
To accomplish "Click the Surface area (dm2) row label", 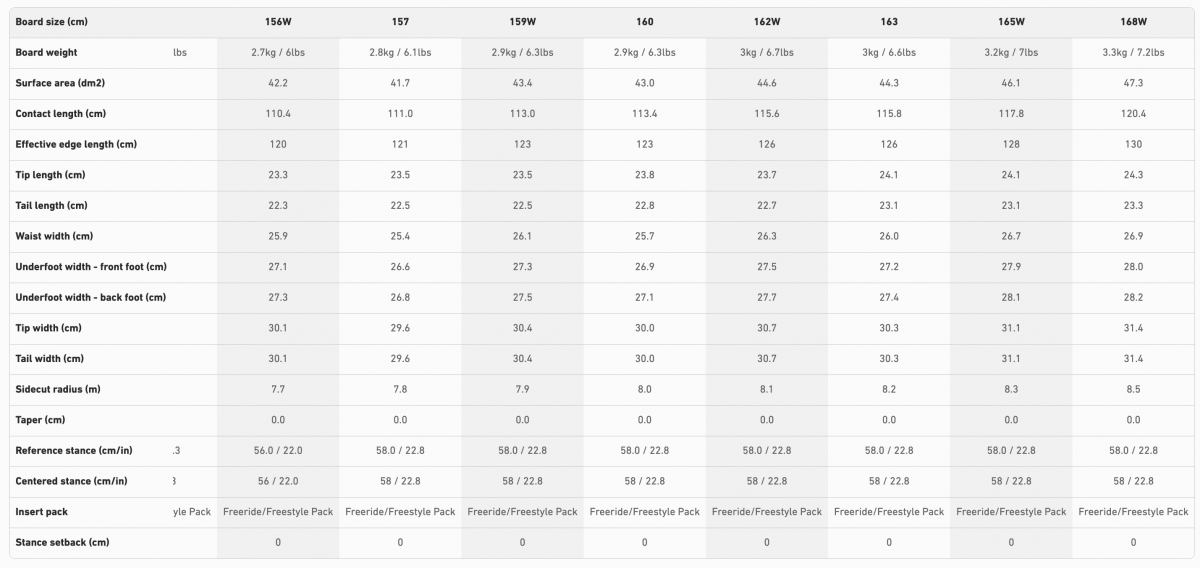I will (x=60, y=83).
